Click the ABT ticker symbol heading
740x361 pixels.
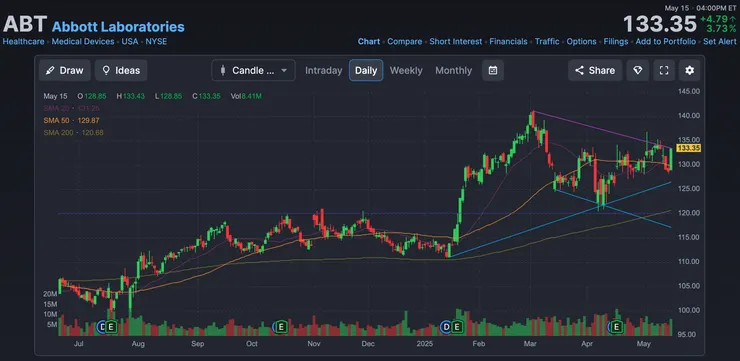25,24
